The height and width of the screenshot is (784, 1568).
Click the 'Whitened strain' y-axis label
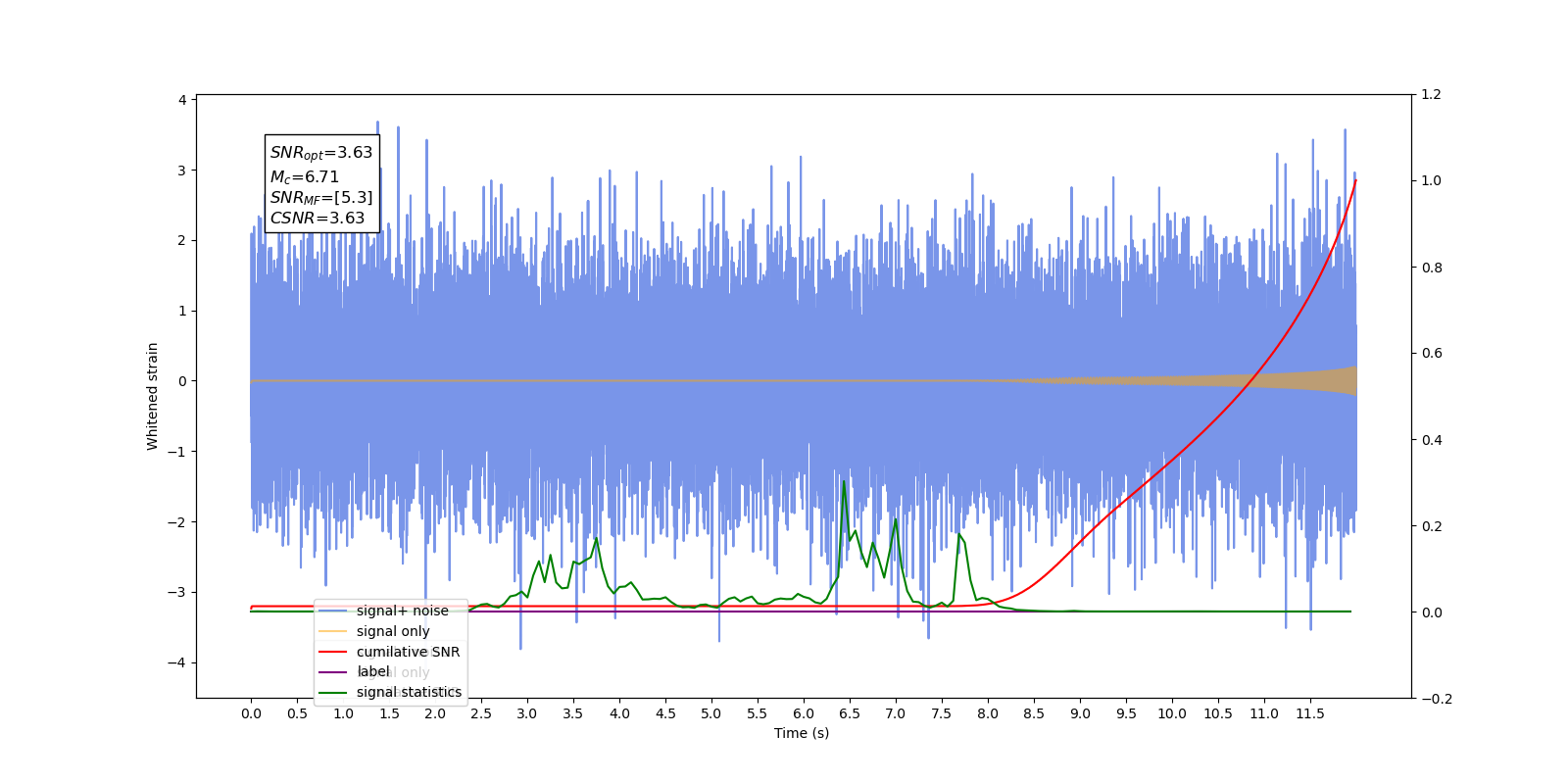152,396
